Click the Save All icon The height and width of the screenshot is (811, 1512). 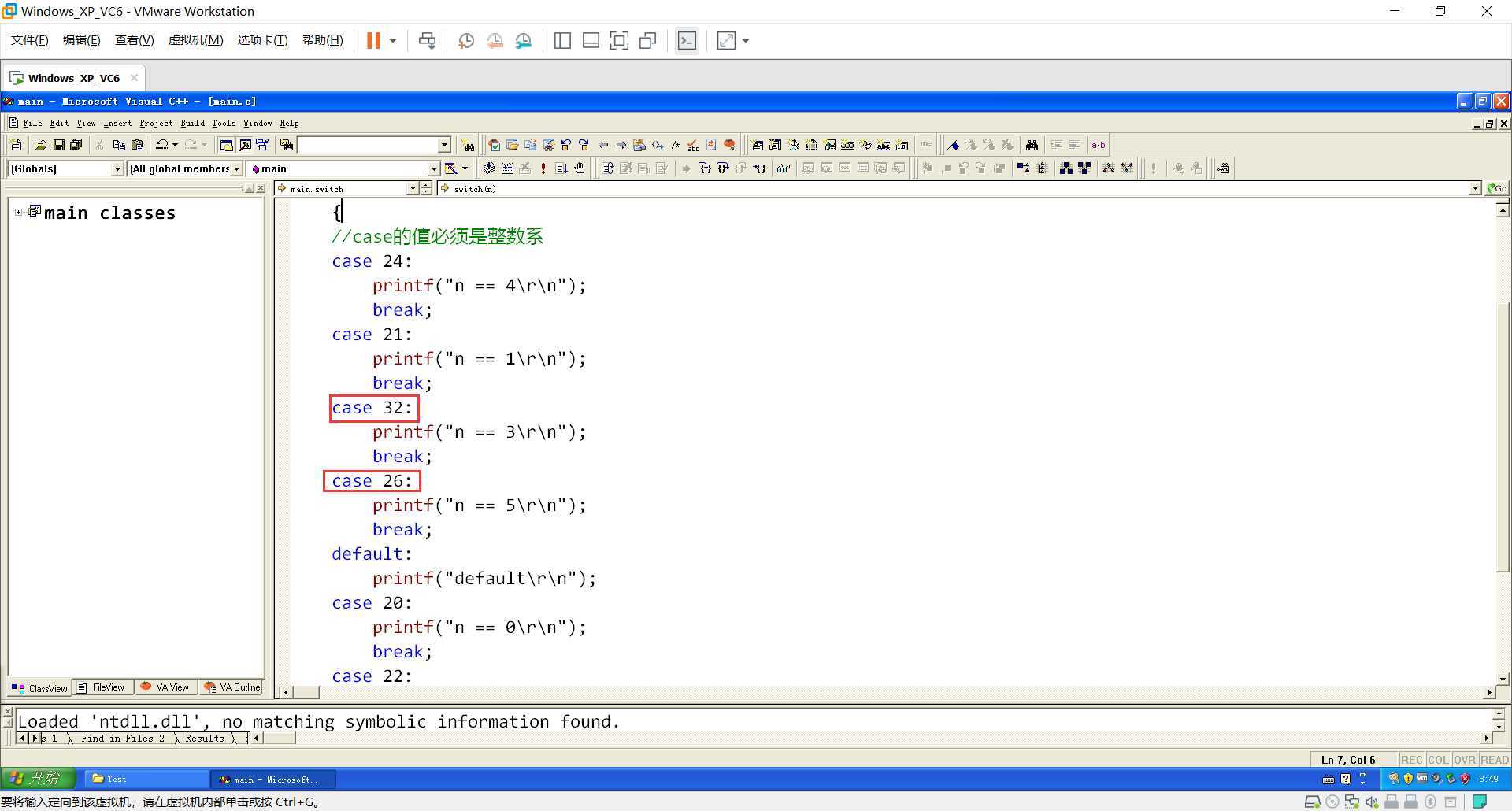[x=76, y=145]
